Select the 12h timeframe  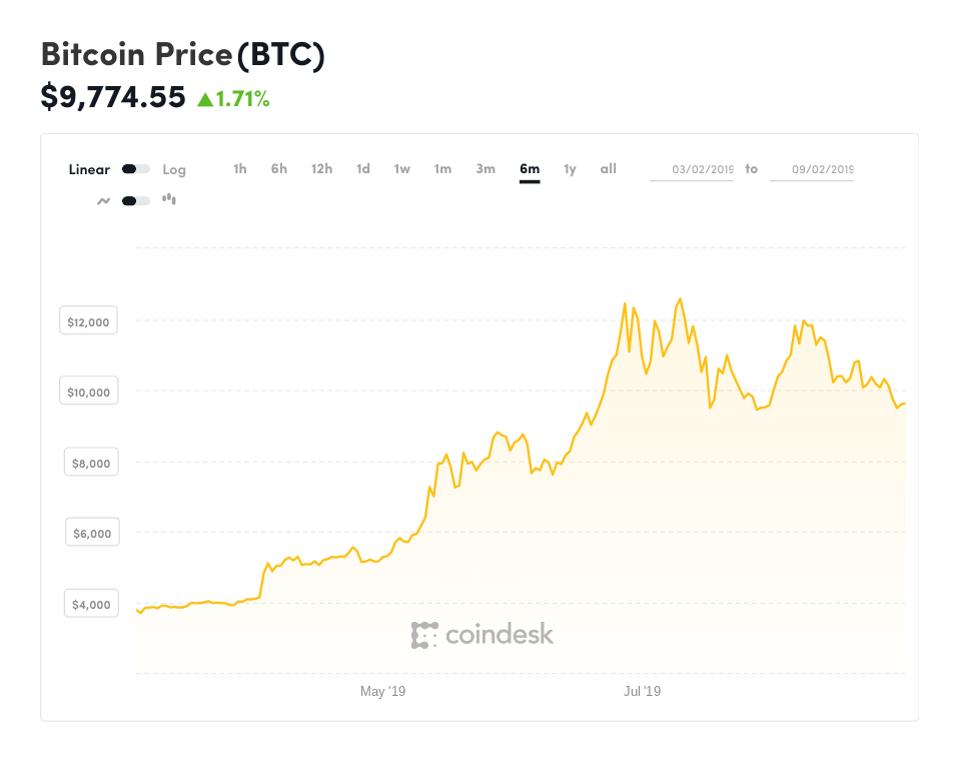pyautogui.click(x=320, y=170)
